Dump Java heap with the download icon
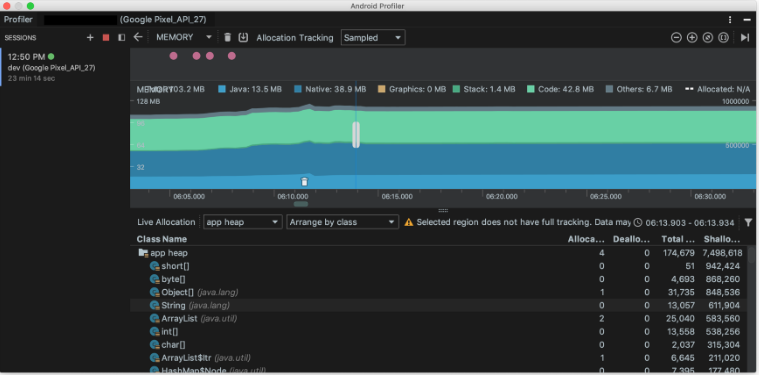 (243, 37)
